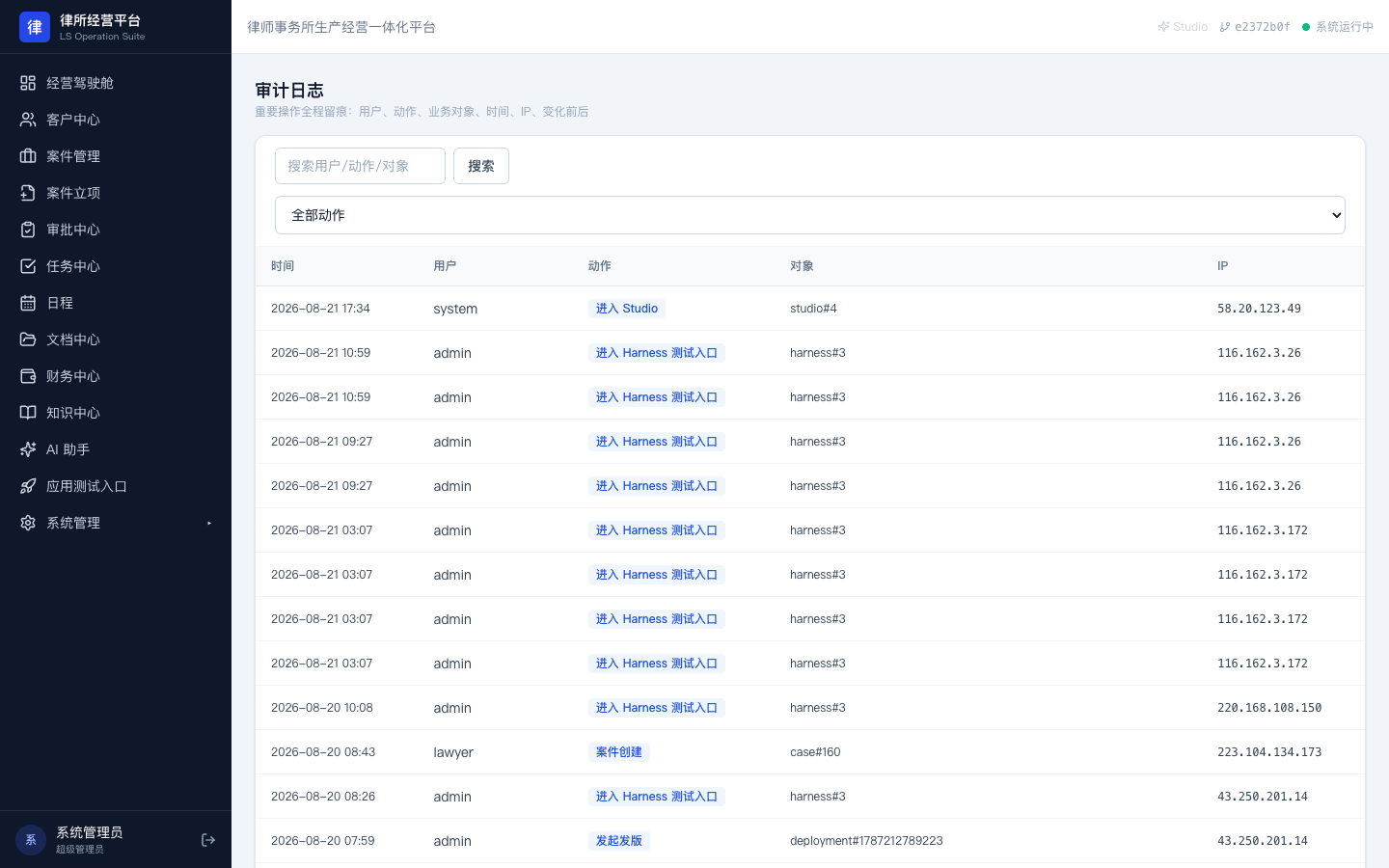Click the 案件立项 file icon
This screenshot has width=1389, height=868.
coord(28,193)
